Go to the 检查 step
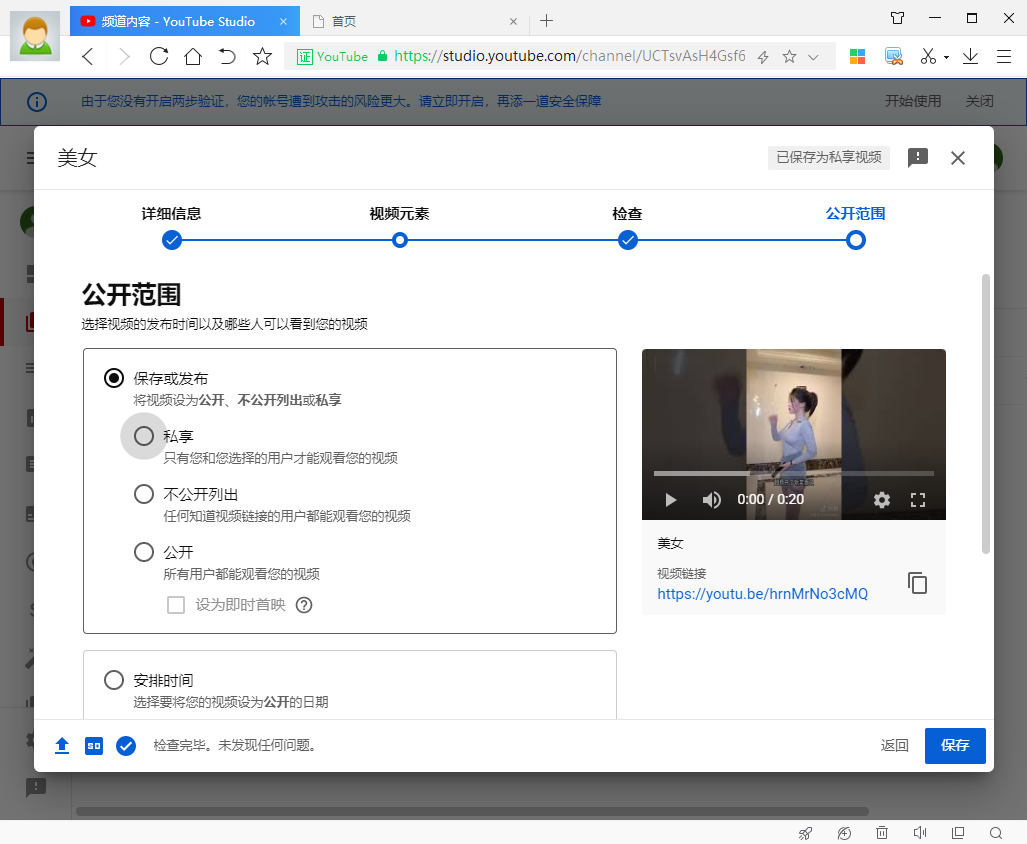Screen dimensions: 1027x844 click(627, 227)
